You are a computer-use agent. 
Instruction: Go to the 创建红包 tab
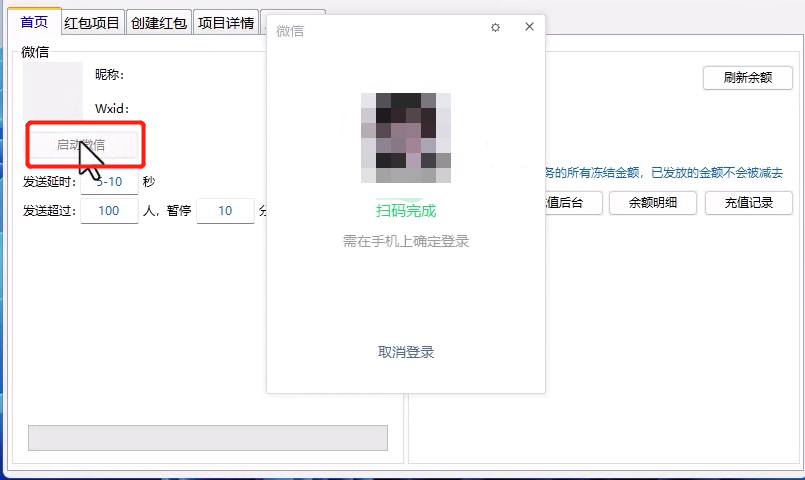[159, 23]
